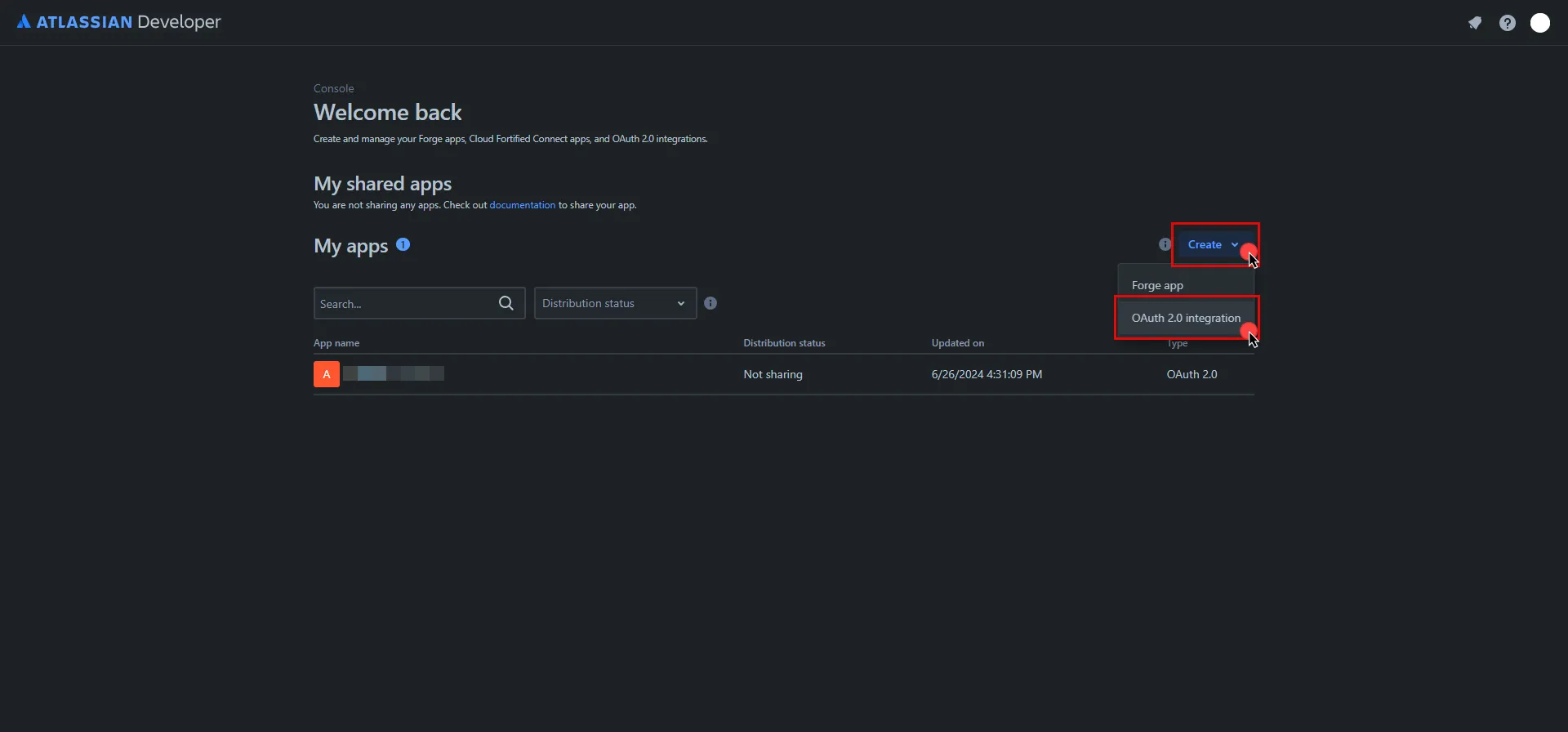
Task: Expand the Distribution status filter dropdown
Action: [615, 303]
